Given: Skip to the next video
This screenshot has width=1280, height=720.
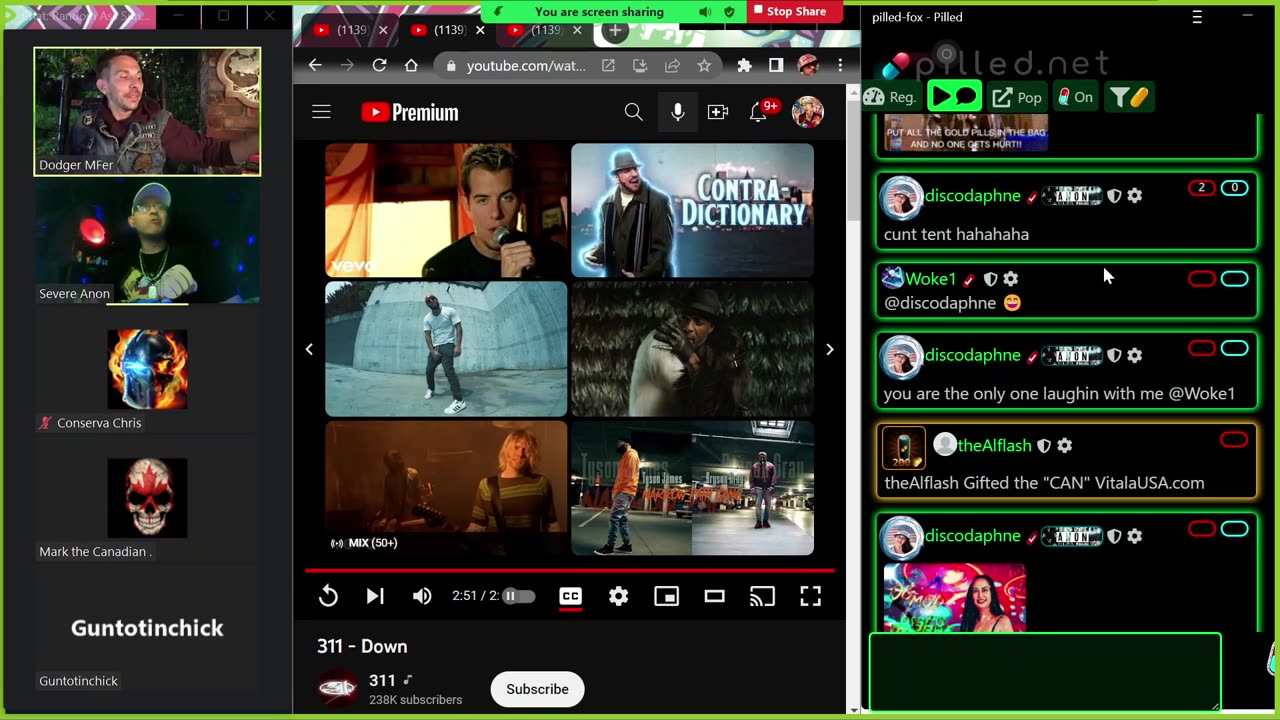Looking at the screenshot, I should point(375,596).
